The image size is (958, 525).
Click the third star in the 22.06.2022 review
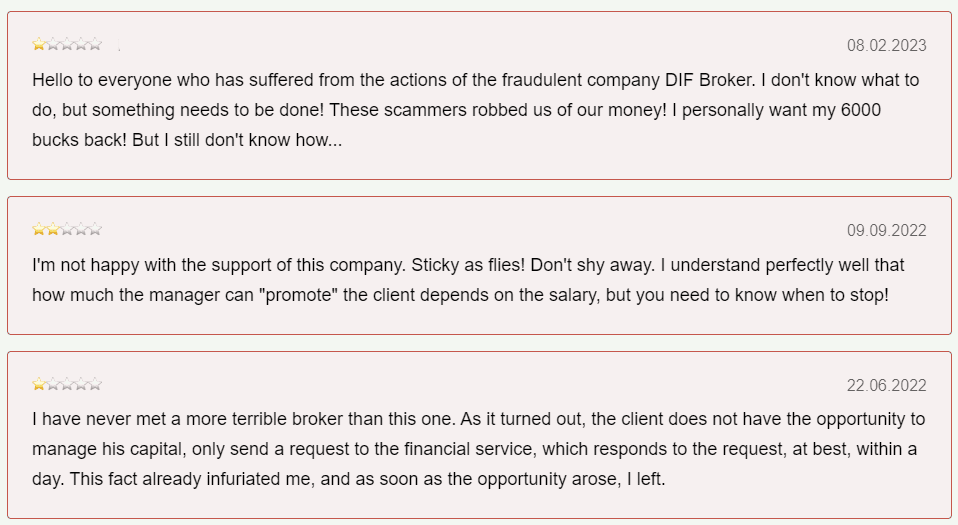pyautogui.click(x=67, y=384)
